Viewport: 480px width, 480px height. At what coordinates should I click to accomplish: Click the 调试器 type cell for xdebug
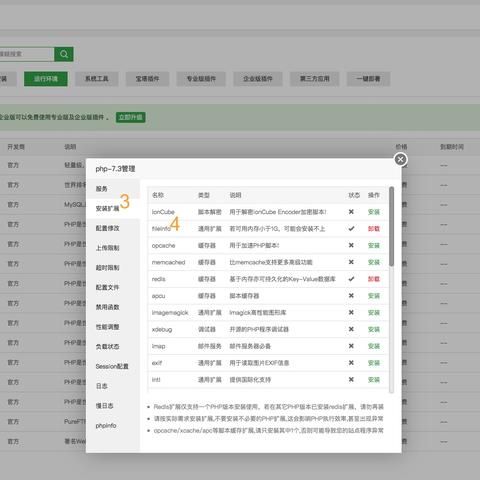pyautogui.click(x=207, y=329)
